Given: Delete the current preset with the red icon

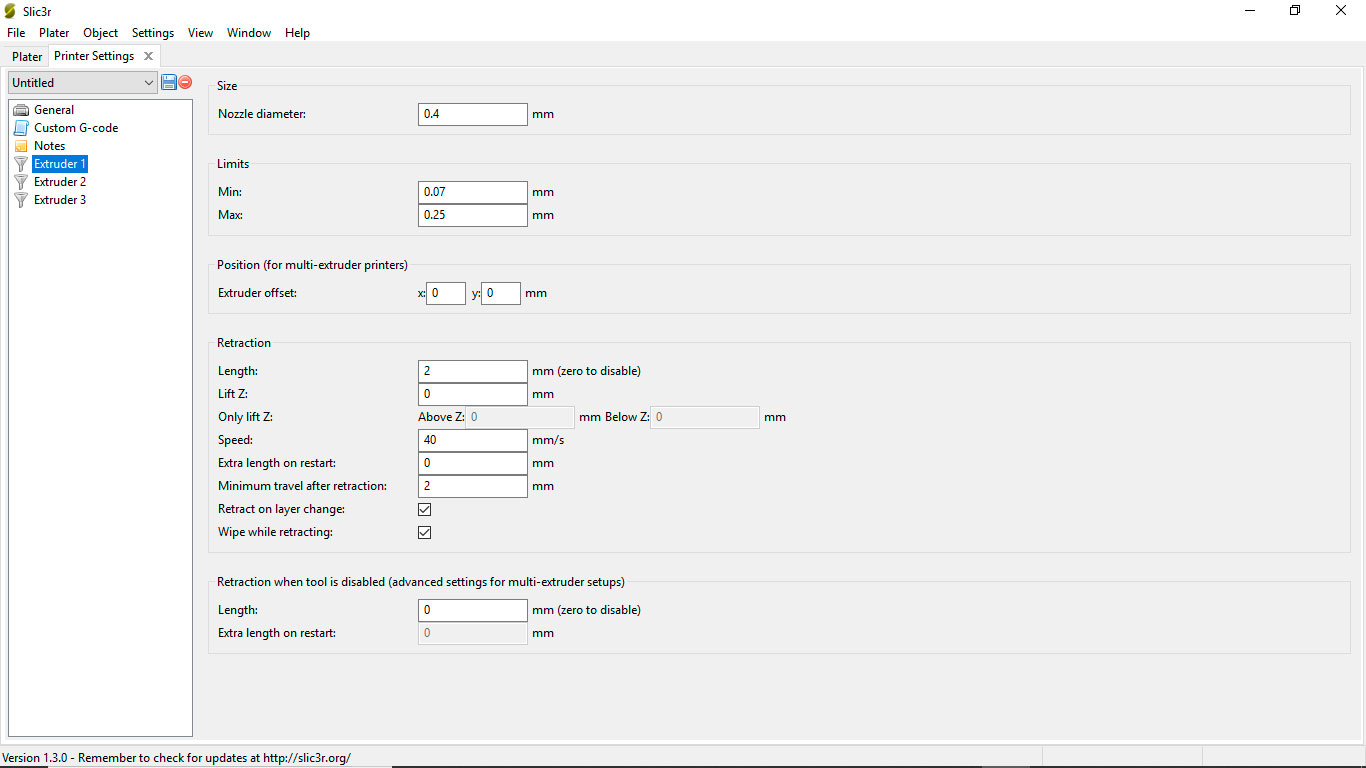Looking at the screenshot, I should tap(185, 82).
